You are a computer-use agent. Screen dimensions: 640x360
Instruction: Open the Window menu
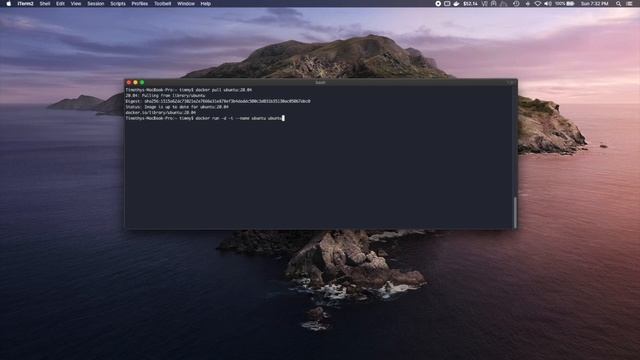click(186, 4)
